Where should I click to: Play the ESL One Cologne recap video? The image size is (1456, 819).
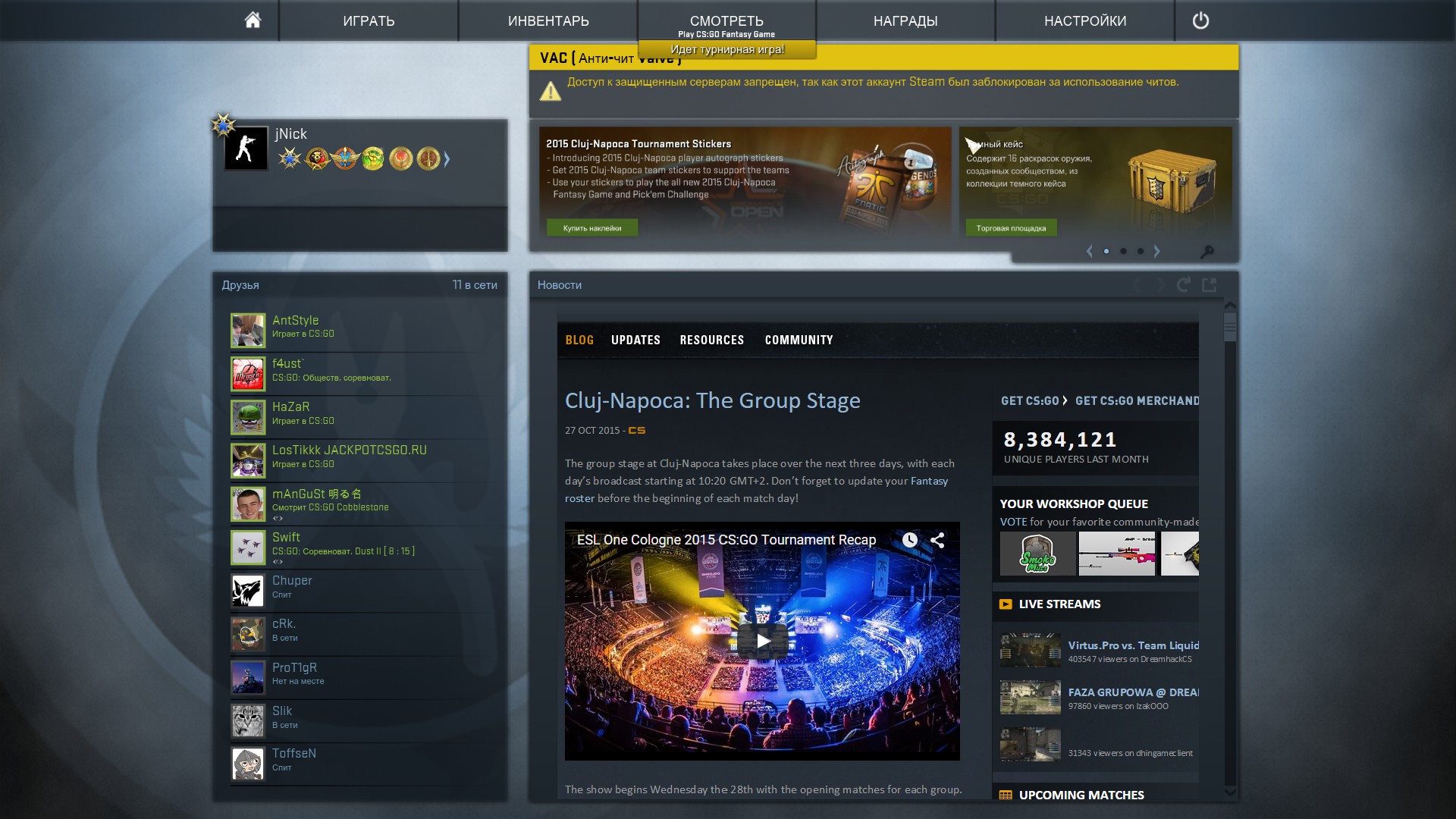(762, 641)
